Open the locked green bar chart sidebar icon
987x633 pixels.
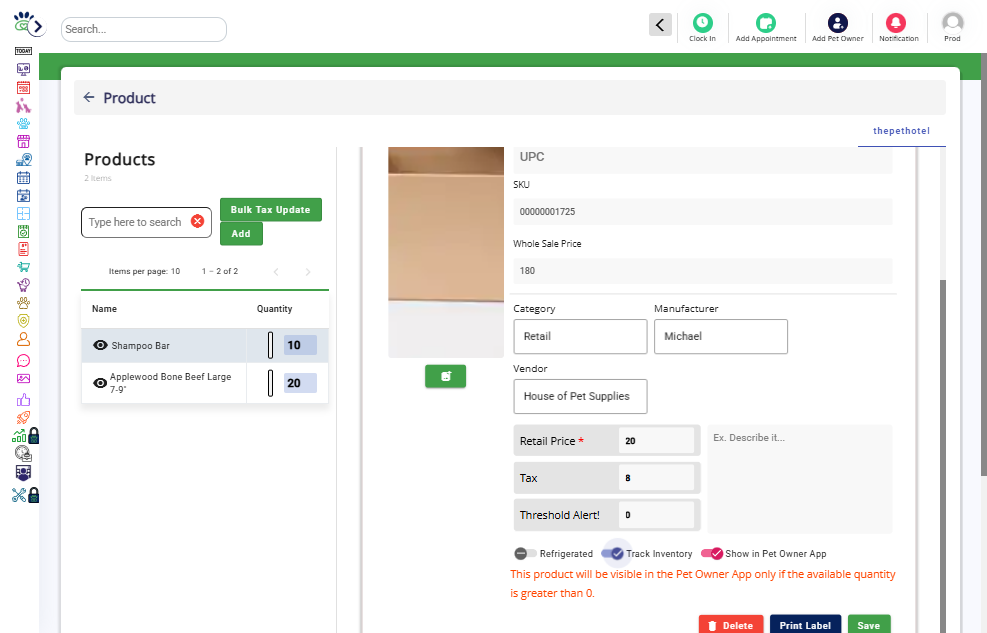coord(25,435)
